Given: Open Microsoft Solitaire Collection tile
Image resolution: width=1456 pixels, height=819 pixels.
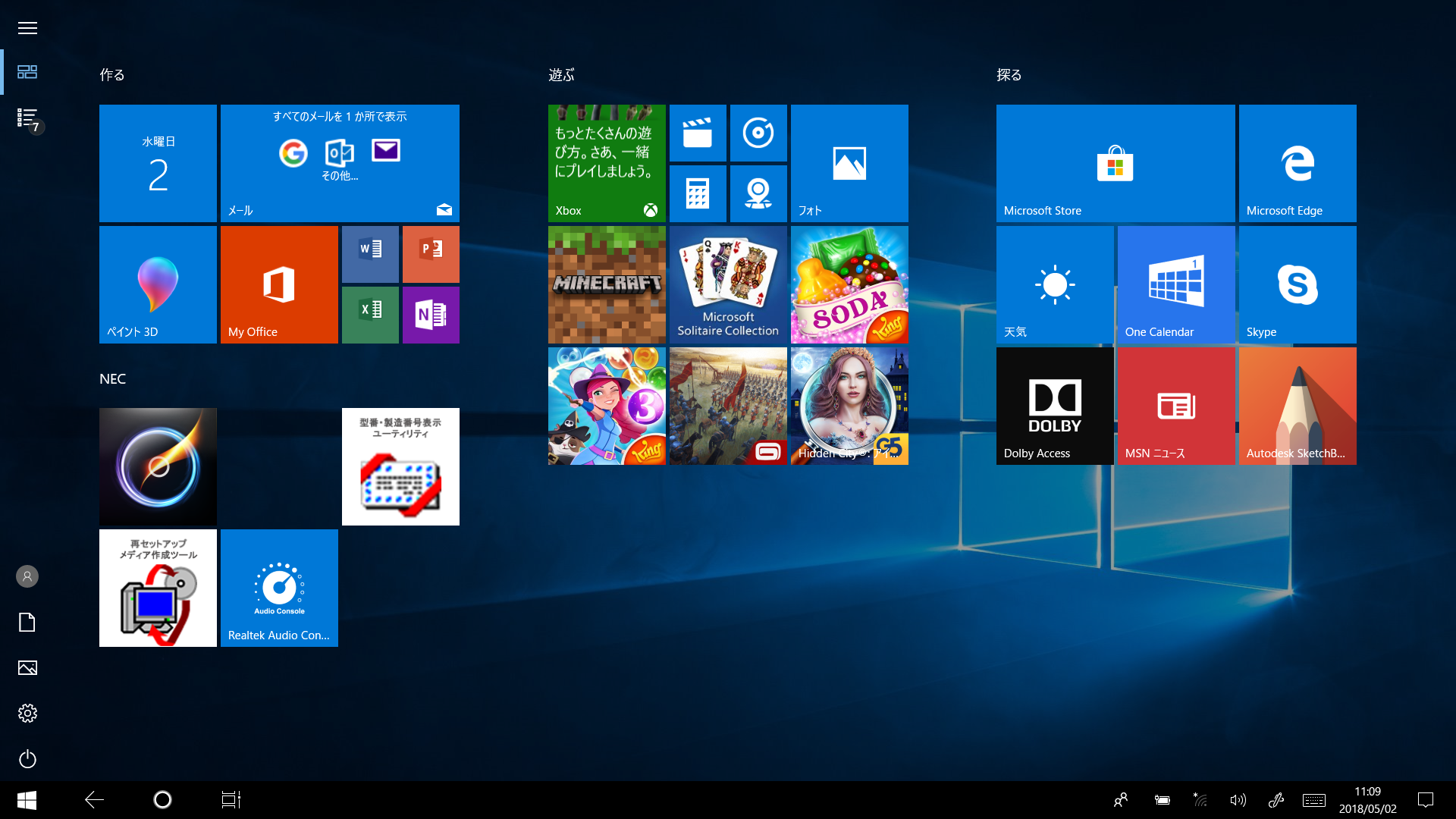Looking at the screenshot, I should click(728, 284).
